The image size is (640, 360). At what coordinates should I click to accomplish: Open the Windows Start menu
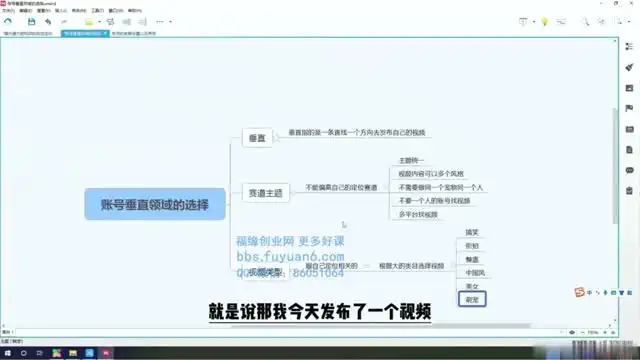point(8,353)
